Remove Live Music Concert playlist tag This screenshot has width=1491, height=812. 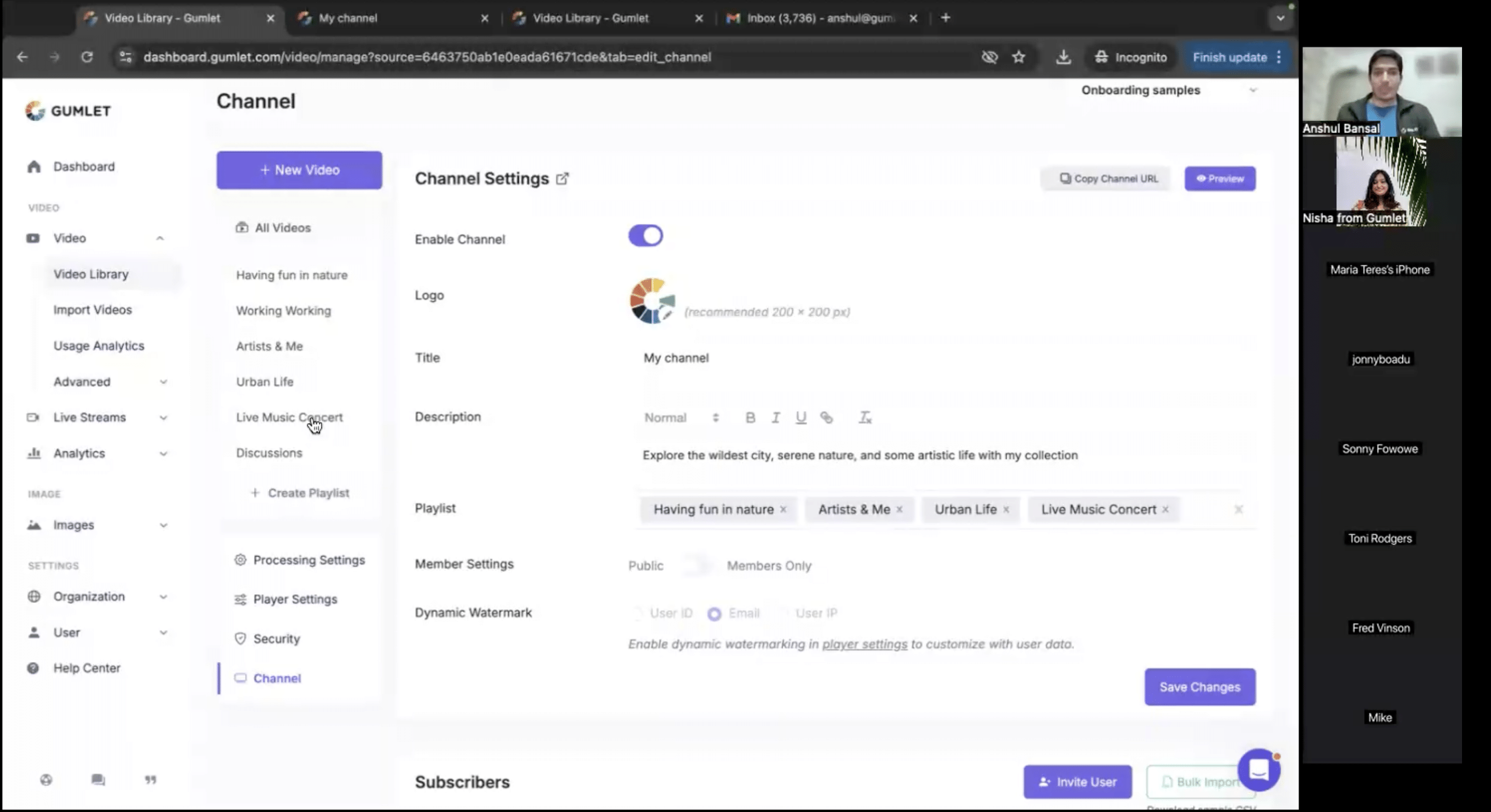coord(1165,509)
